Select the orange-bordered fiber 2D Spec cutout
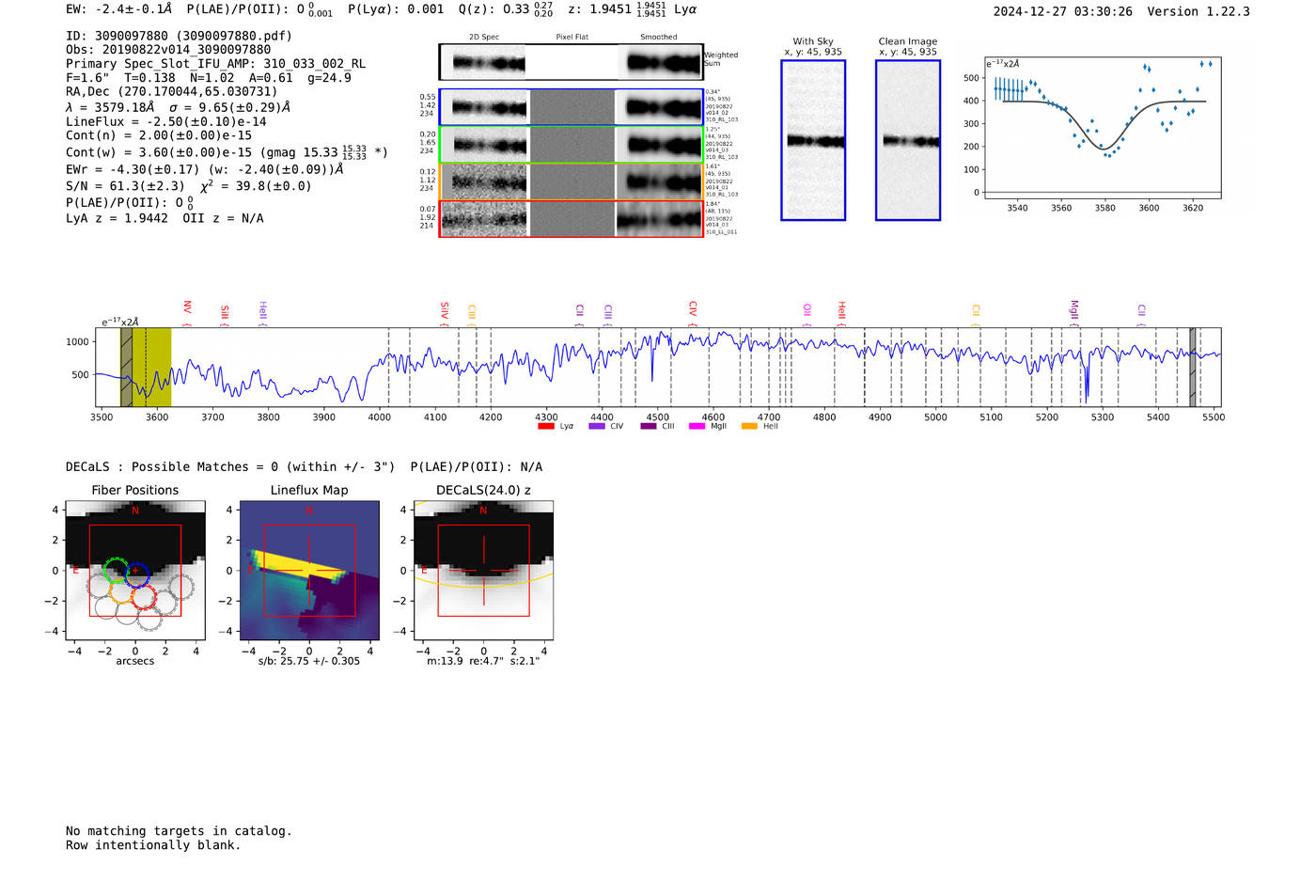Viewport: 1316px width, 896px height. click(x=484, y=181)
